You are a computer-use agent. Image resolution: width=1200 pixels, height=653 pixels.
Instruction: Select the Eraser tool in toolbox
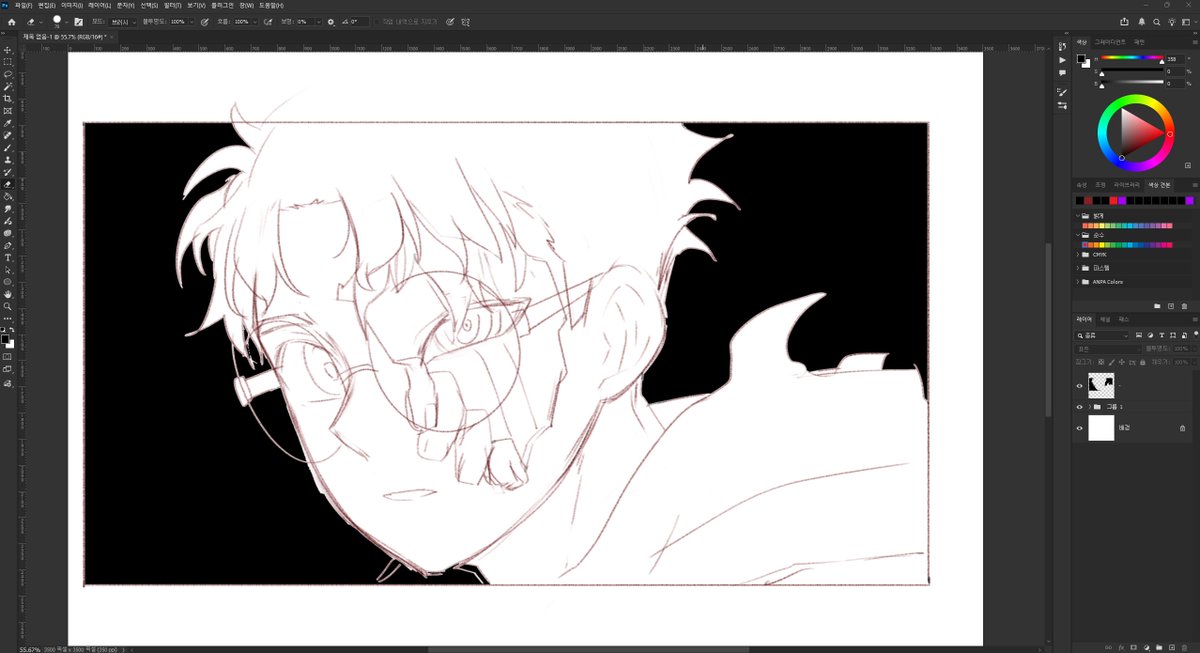[8, 184]
